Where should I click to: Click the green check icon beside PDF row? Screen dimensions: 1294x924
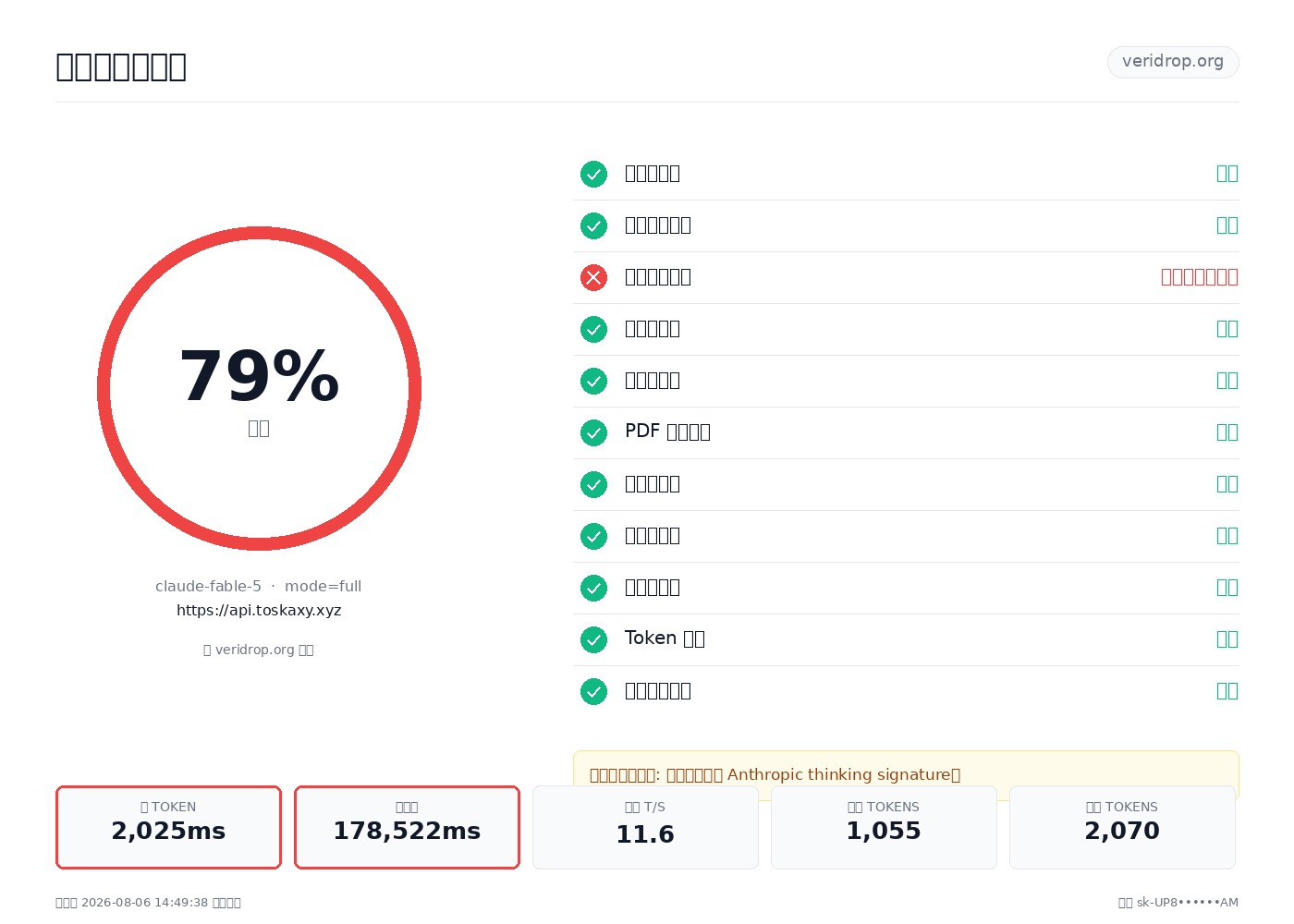tap(593, 432)
